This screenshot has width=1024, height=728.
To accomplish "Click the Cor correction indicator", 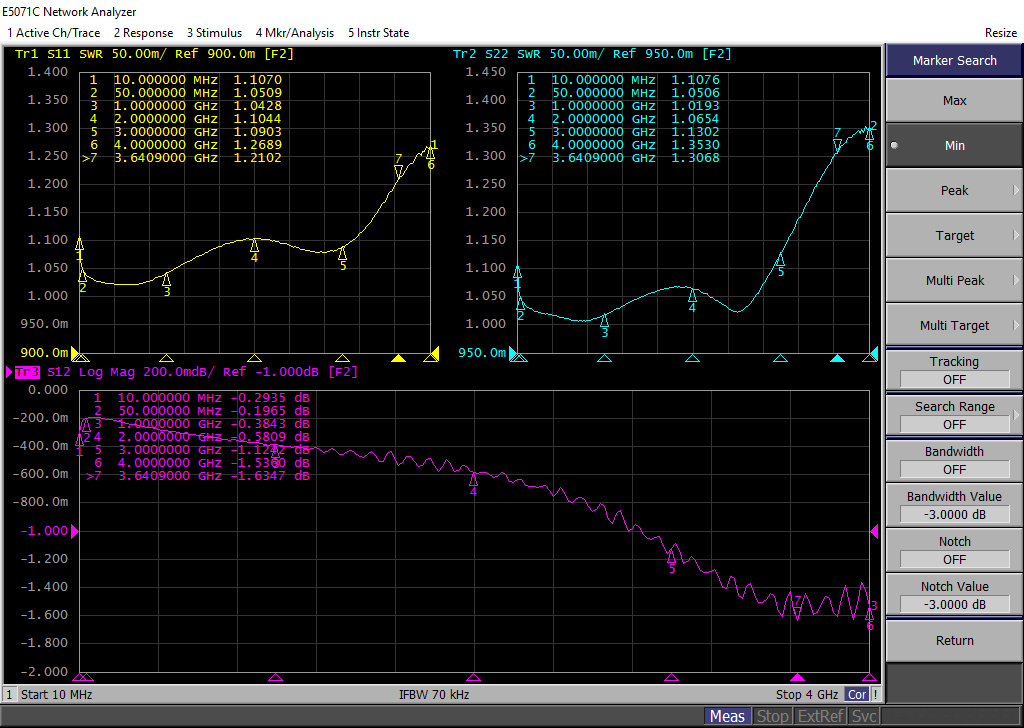I will click(x=857, y=694).
